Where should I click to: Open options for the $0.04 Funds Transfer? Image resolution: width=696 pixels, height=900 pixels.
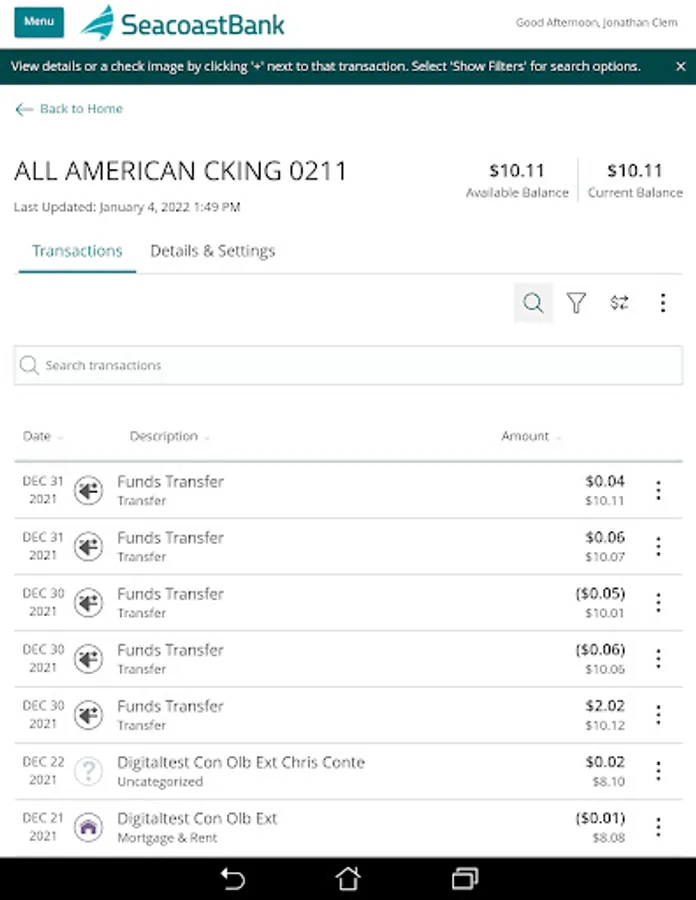[658, 490]
